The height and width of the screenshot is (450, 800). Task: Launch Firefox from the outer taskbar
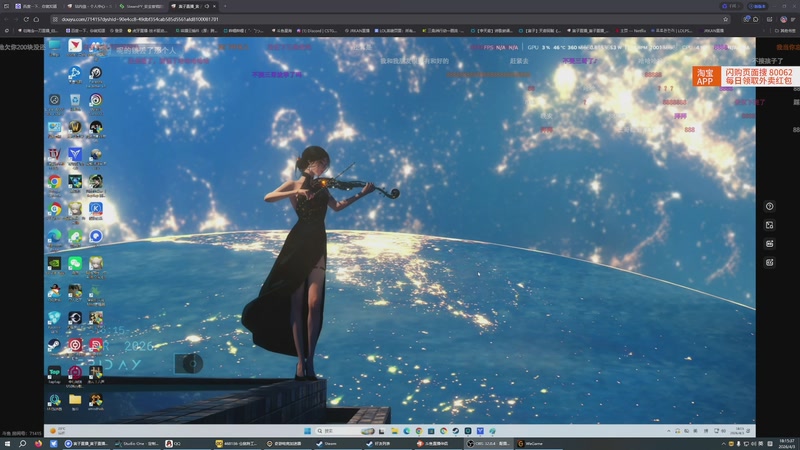click(38, 444)
